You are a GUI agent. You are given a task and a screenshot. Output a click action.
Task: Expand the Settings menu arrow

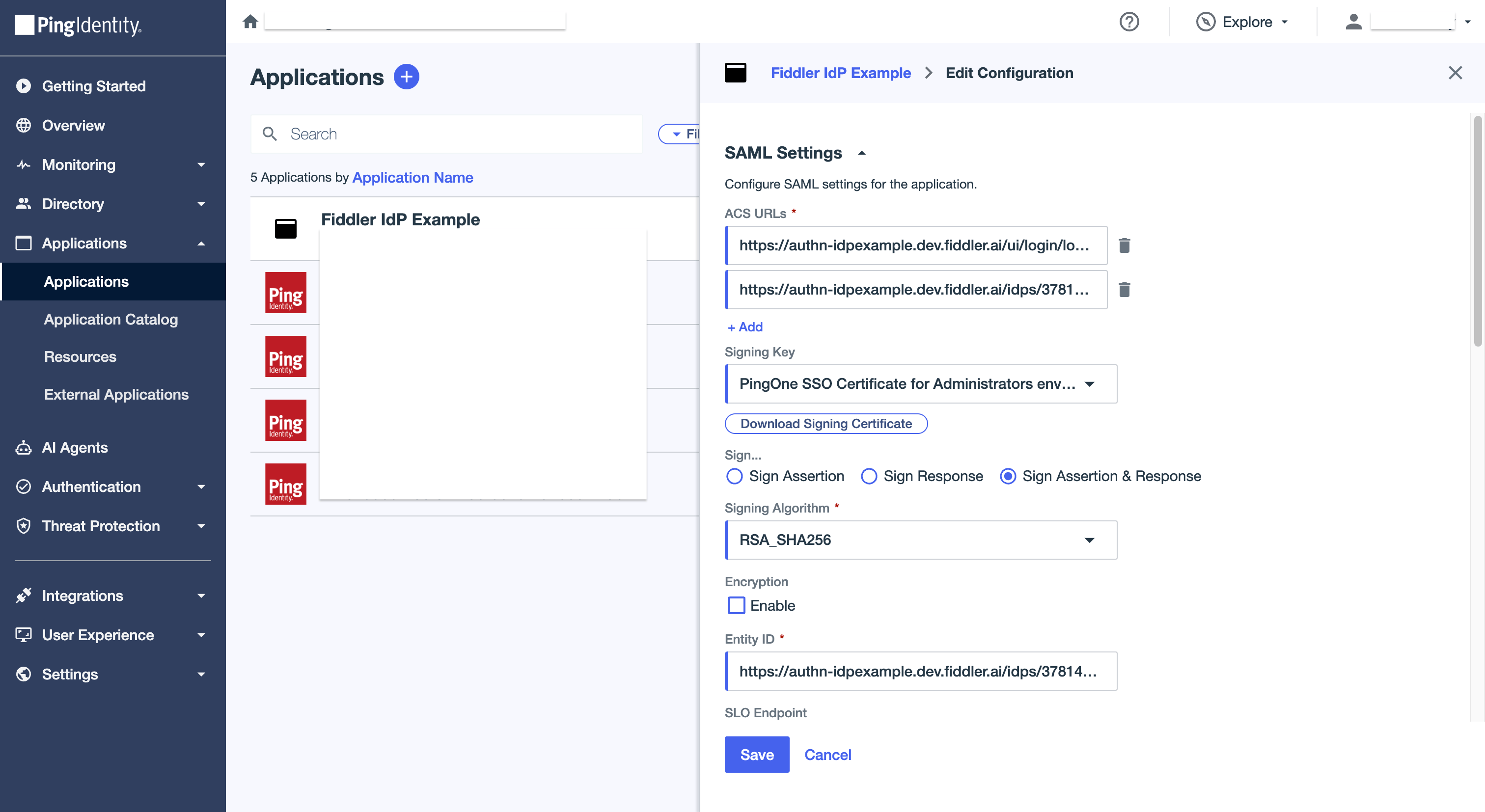click(201, 674)
